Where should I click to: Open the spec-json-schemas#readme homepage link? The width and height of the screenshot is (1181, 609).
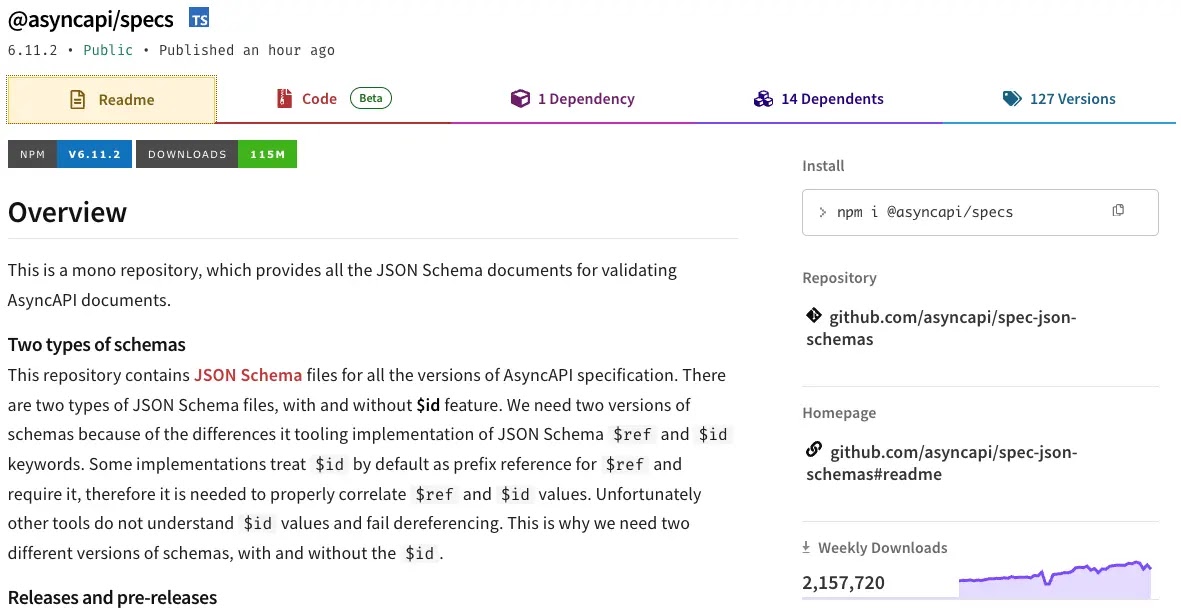tap(942, 462)
